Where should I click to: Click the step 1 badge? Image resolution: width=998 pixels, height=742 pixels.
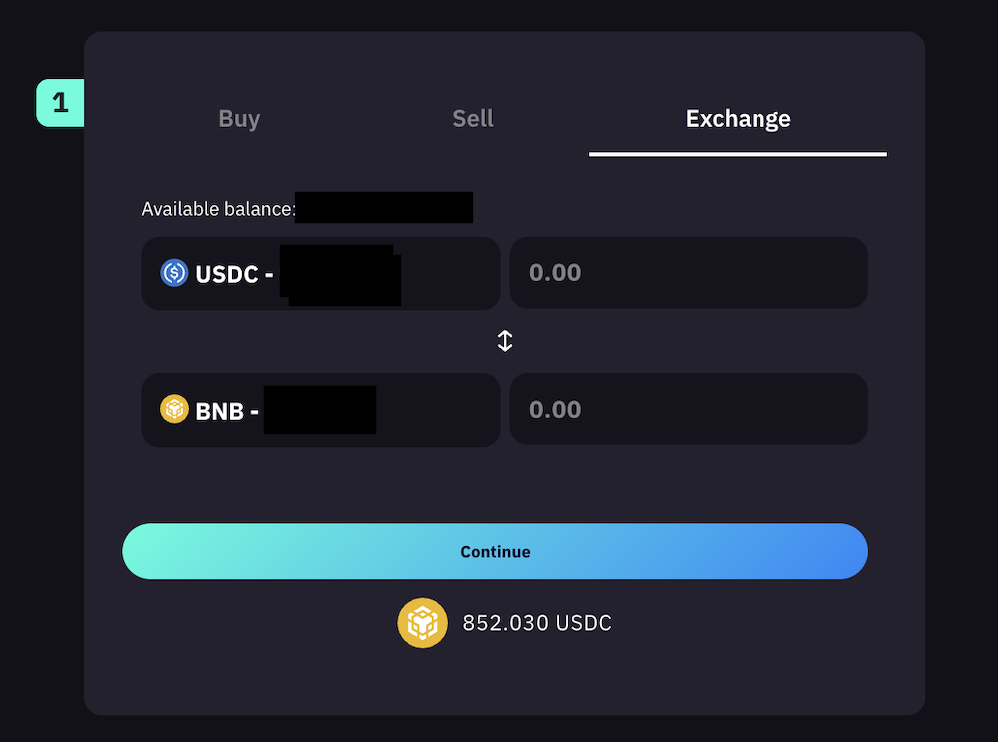click(60, 103)
